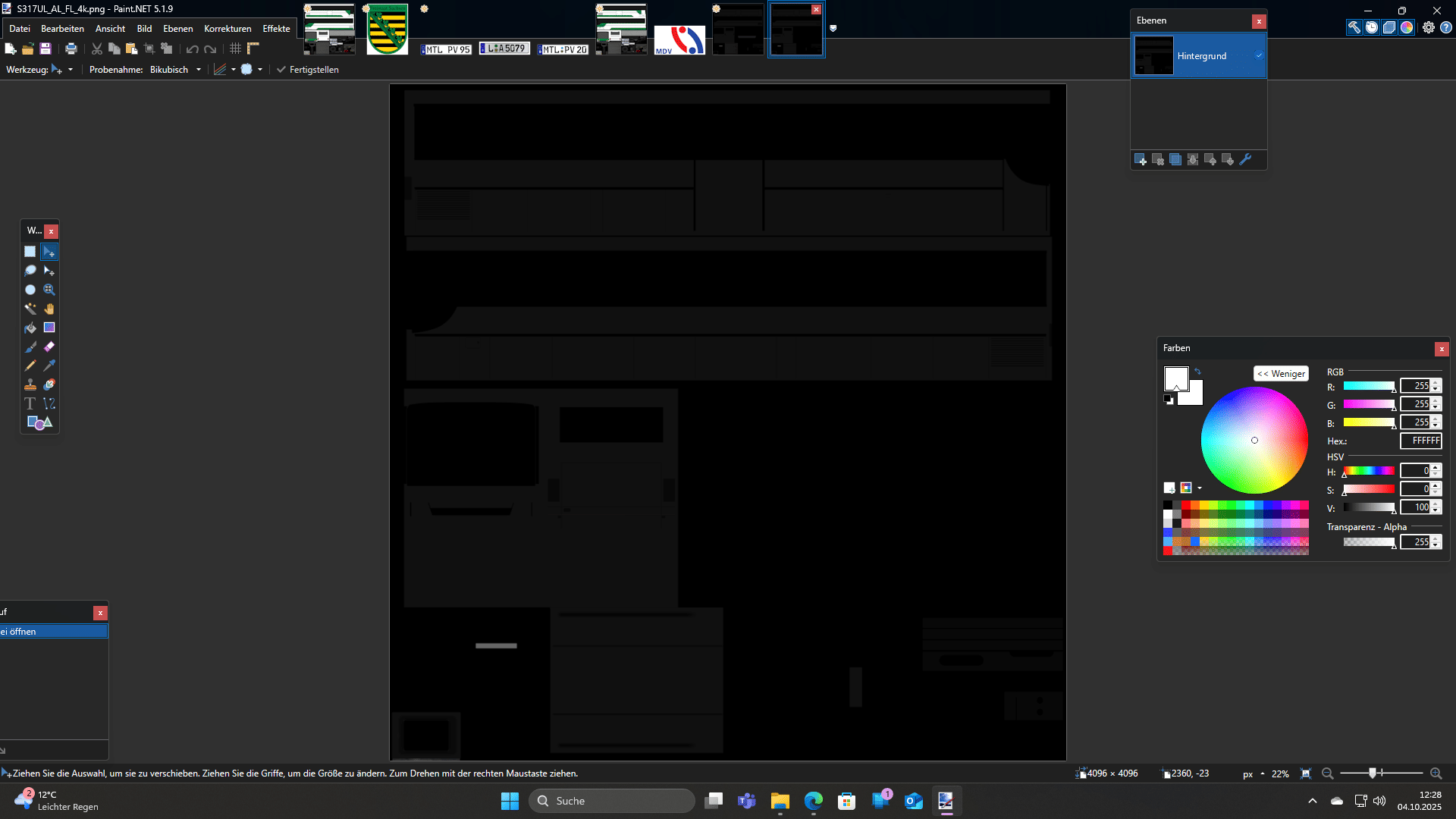Select the Lasso selection tool
This screenshot has width=1456, height=819.
coord(30,271)
